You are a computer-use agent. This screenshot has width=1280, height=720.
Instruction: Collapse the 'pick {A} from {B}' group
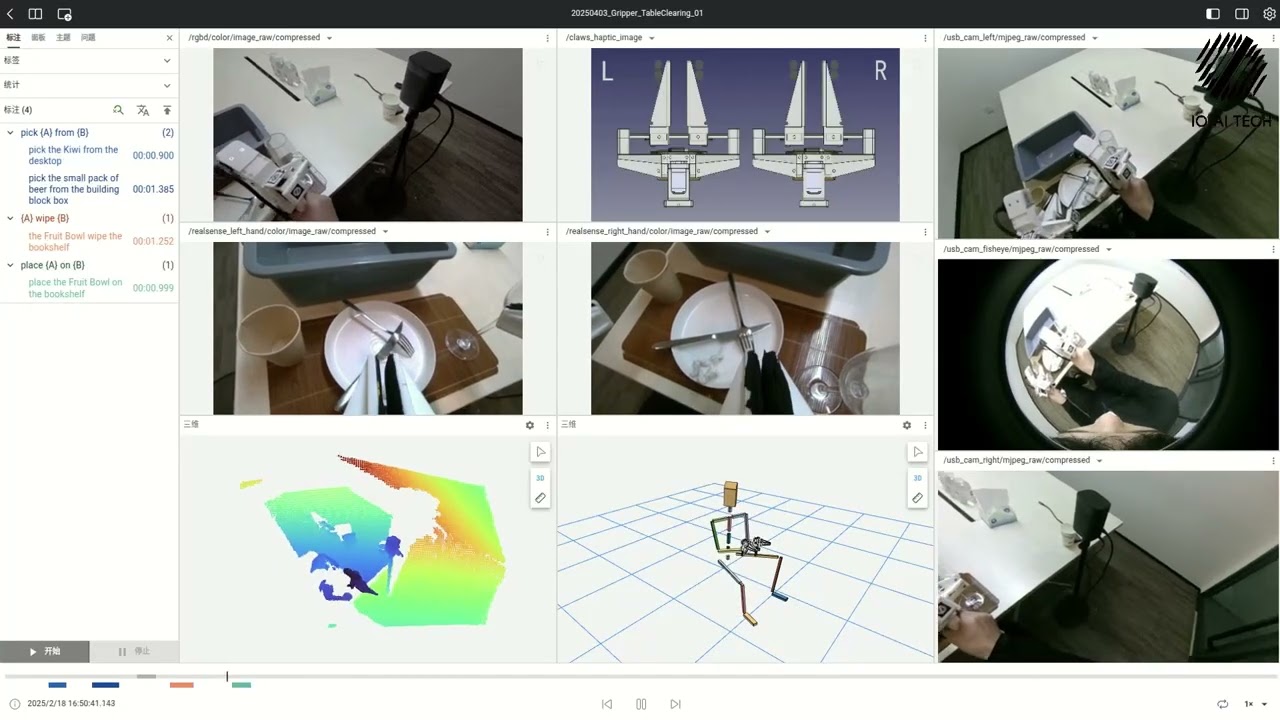click(x=10, y=132)
